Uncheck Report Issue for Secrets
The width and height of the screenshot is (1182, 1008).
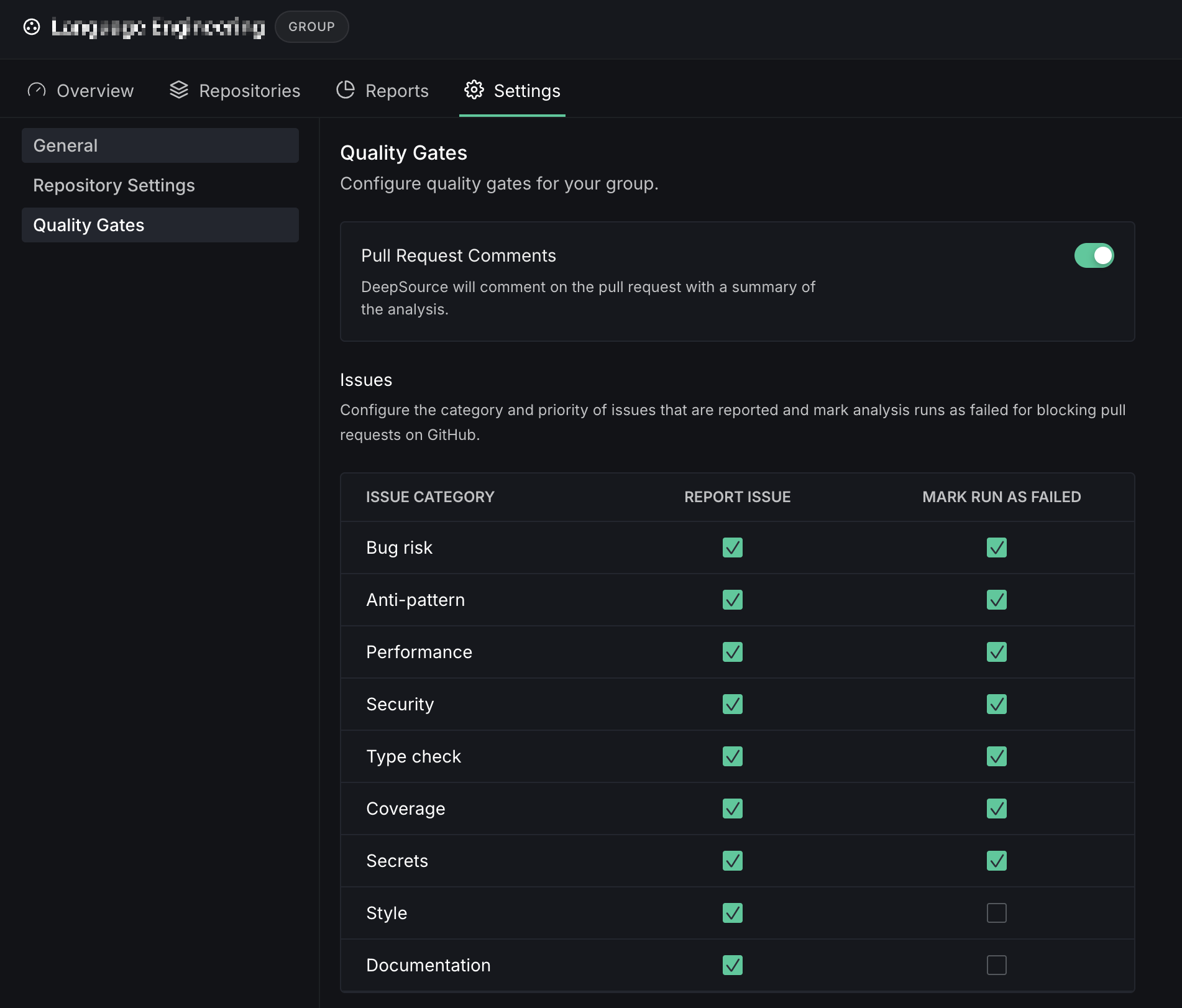(733, 861)
